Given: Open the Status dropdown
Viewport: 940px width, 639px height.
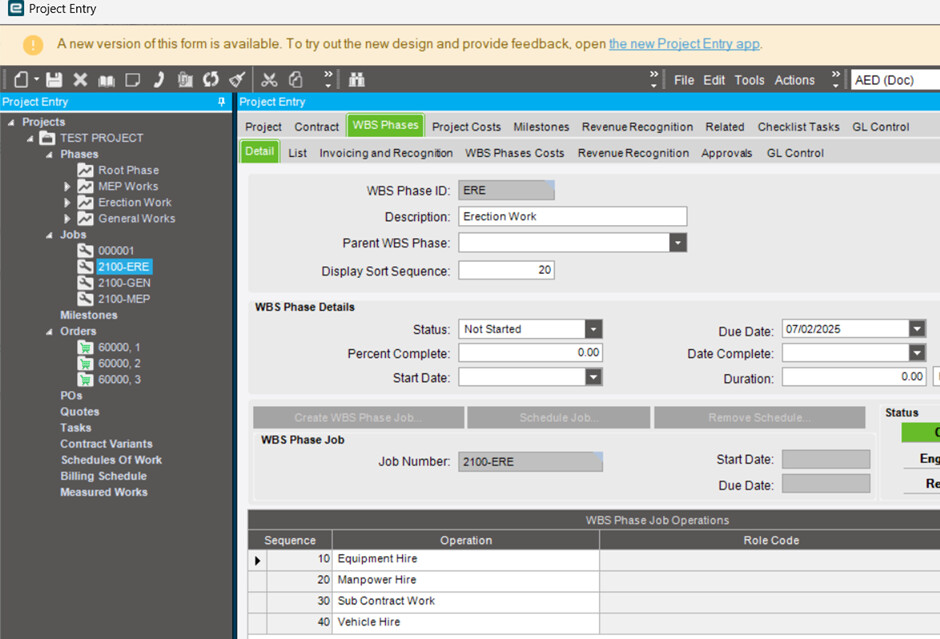Looking at the screenshot, I should point(593,329).
